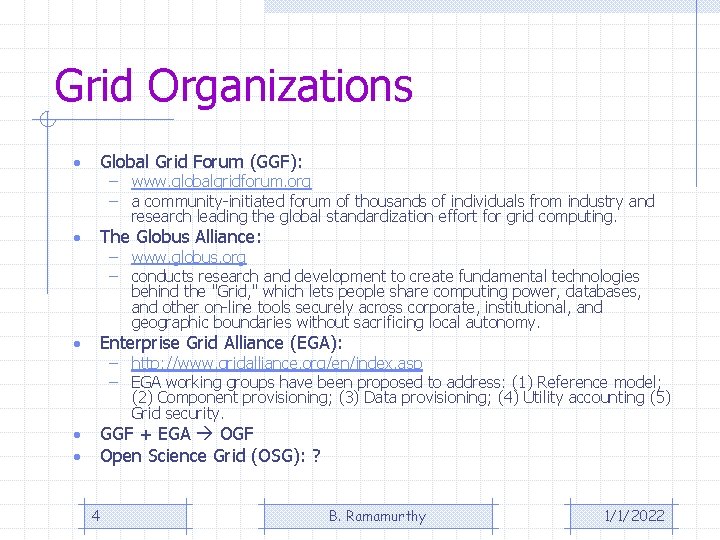Screen dimensions: 720x540
Task: Click the 'Grid Organizations' slide title
Action: click(234, 86)
